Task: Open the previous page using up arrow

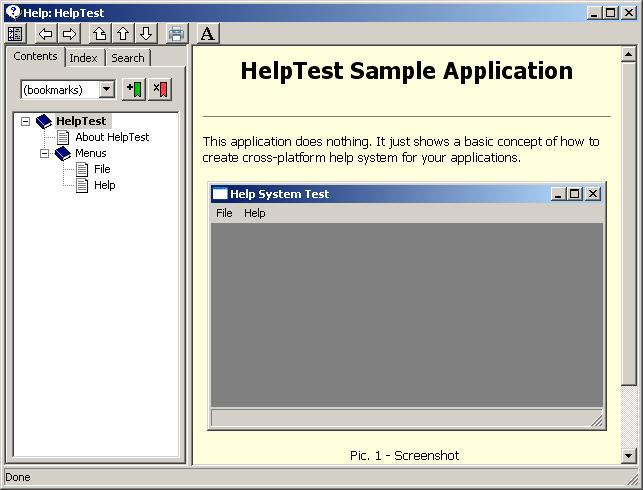Action: click(123, 34)
